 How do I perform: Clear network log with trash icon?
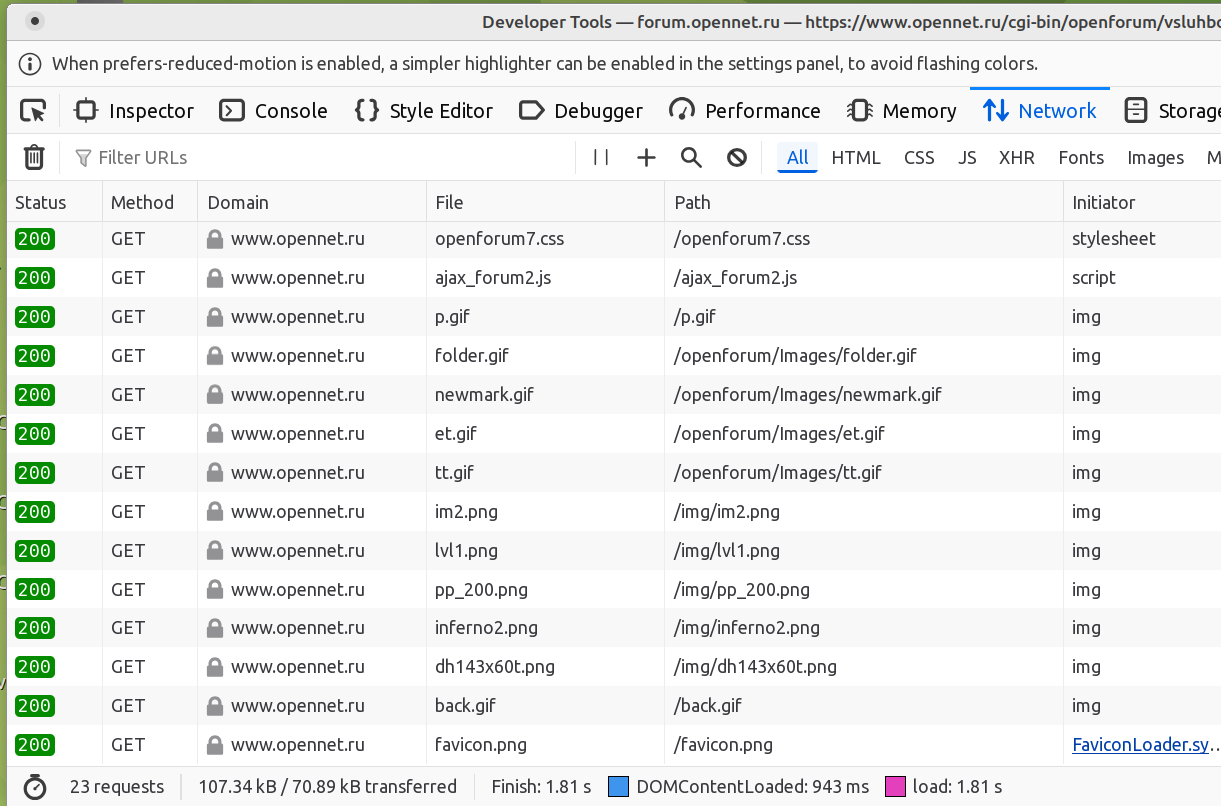point(34,157)
